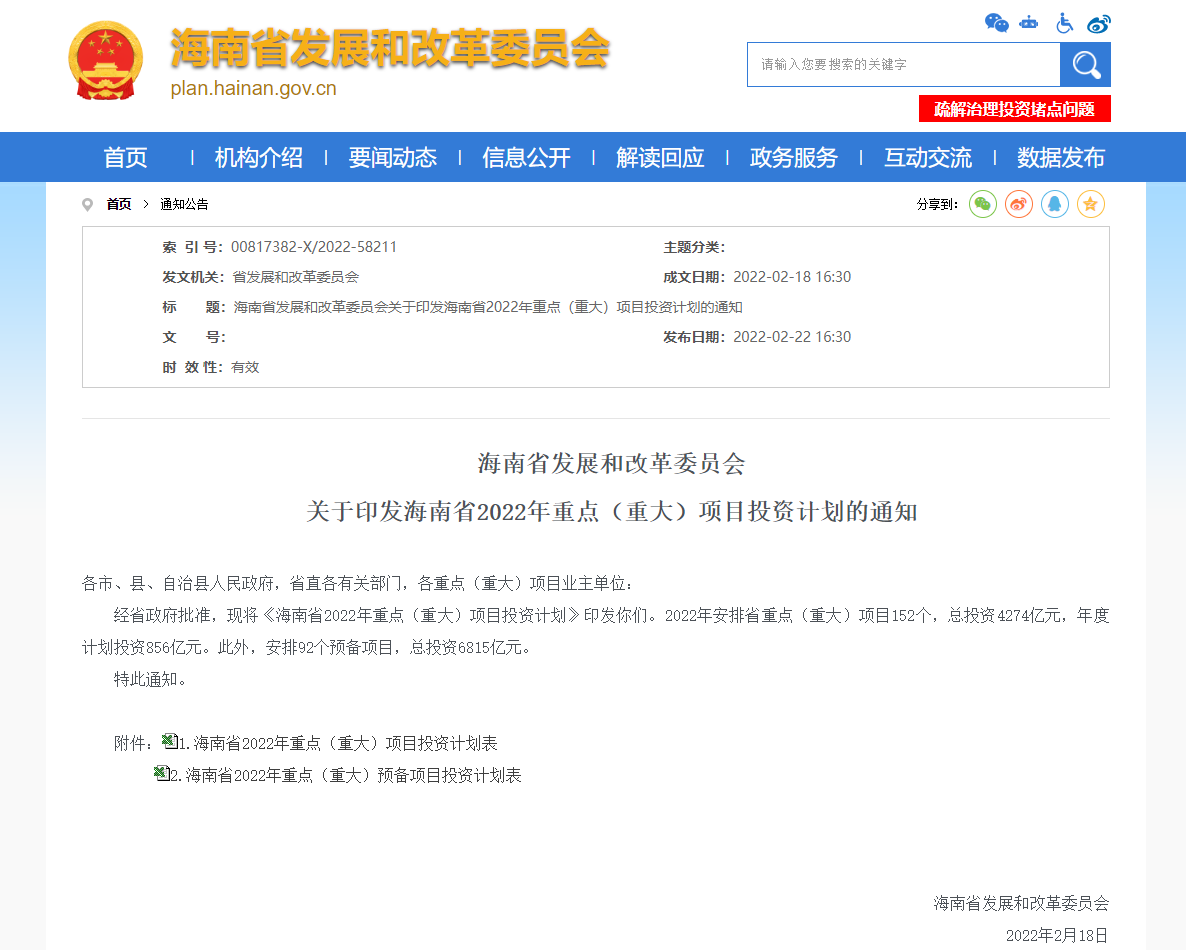Click the WeChat icon in top header

tap(996, 23)
